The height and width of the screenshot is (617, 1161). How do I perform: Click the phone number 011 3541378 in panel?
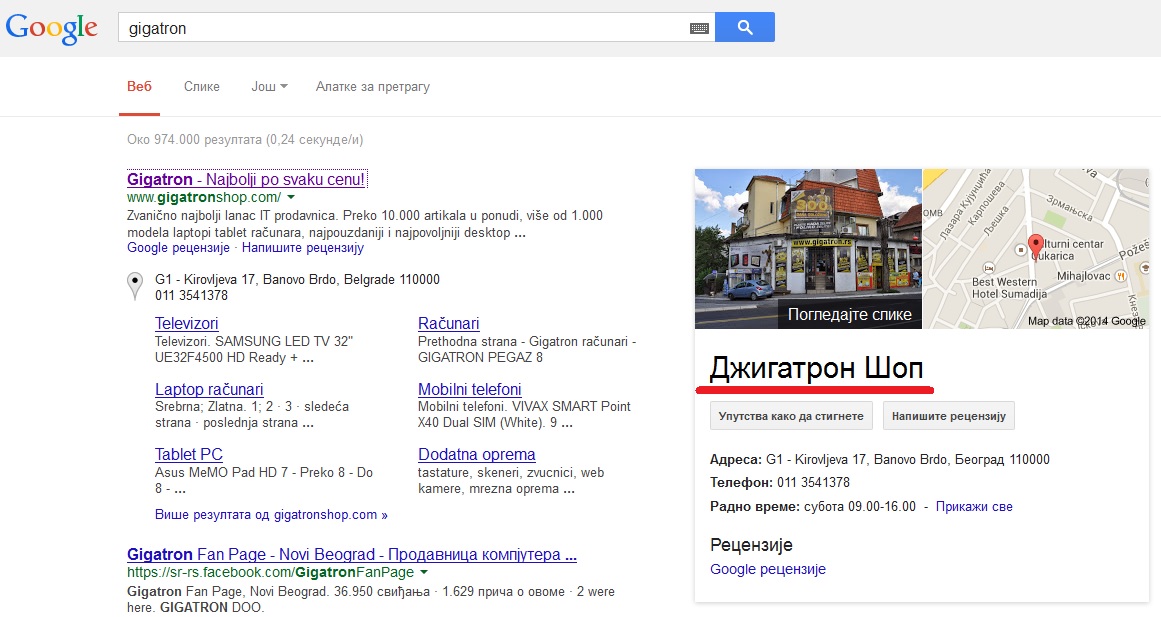tap(813, 483)
